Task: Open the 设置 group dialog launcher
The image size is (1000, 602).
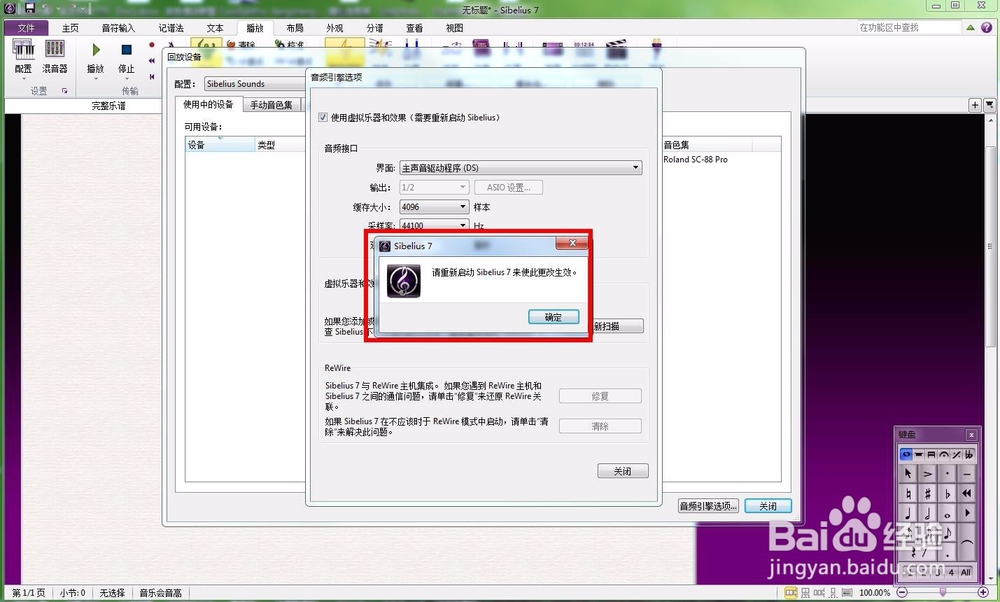Action: (64, 91)
